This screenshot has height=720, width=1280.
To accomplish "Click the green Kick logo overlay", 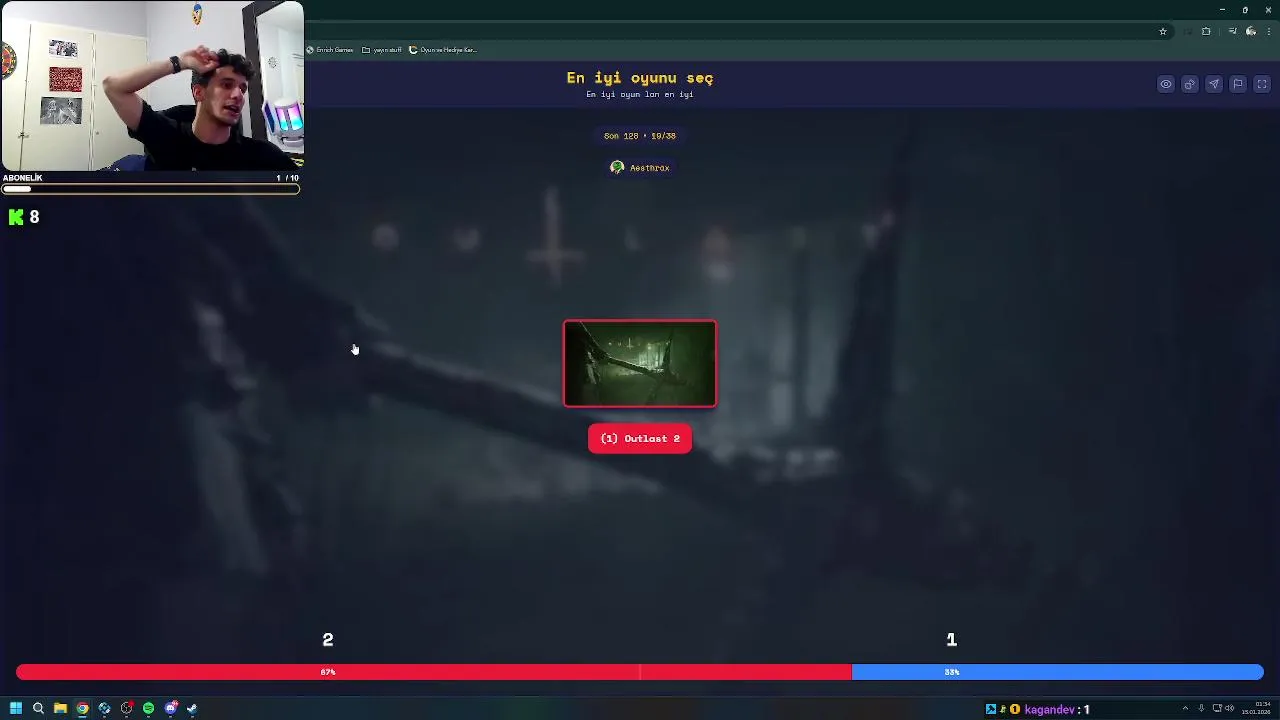I will click(15, 217).
